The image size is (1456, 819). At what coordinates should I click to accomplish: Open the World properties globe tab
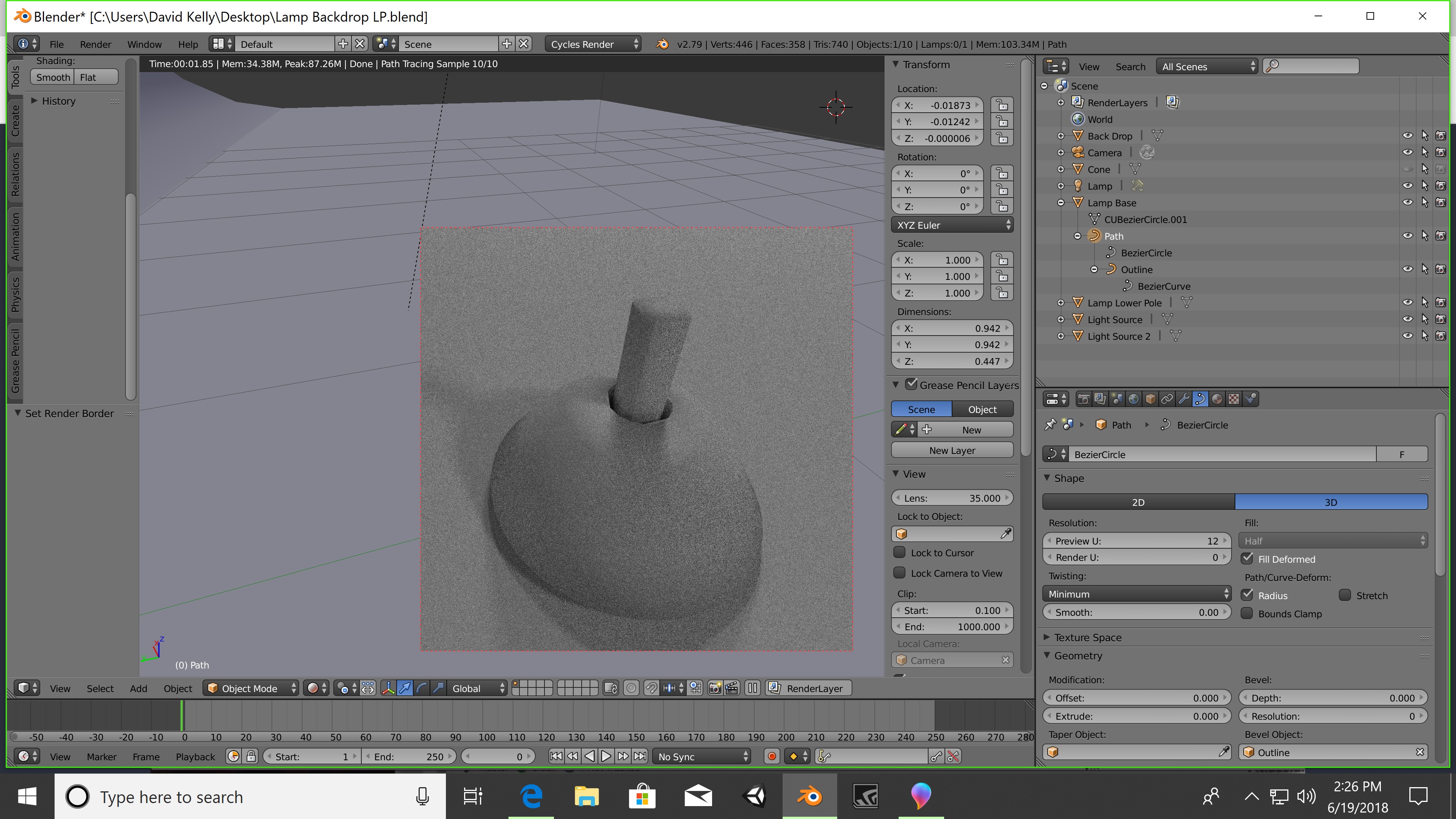1133,399
